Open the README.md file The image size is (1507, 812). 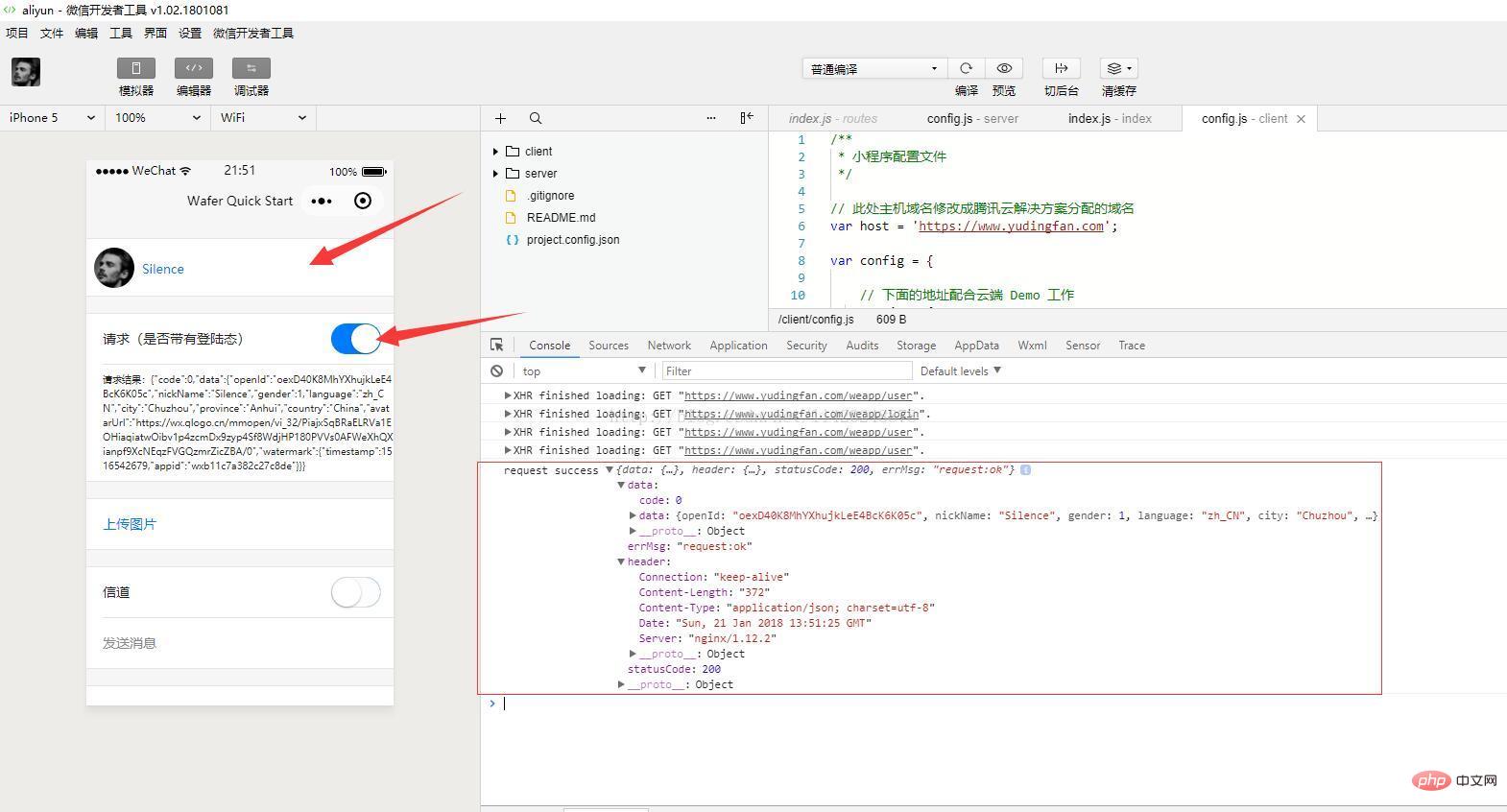pos(561,218)
